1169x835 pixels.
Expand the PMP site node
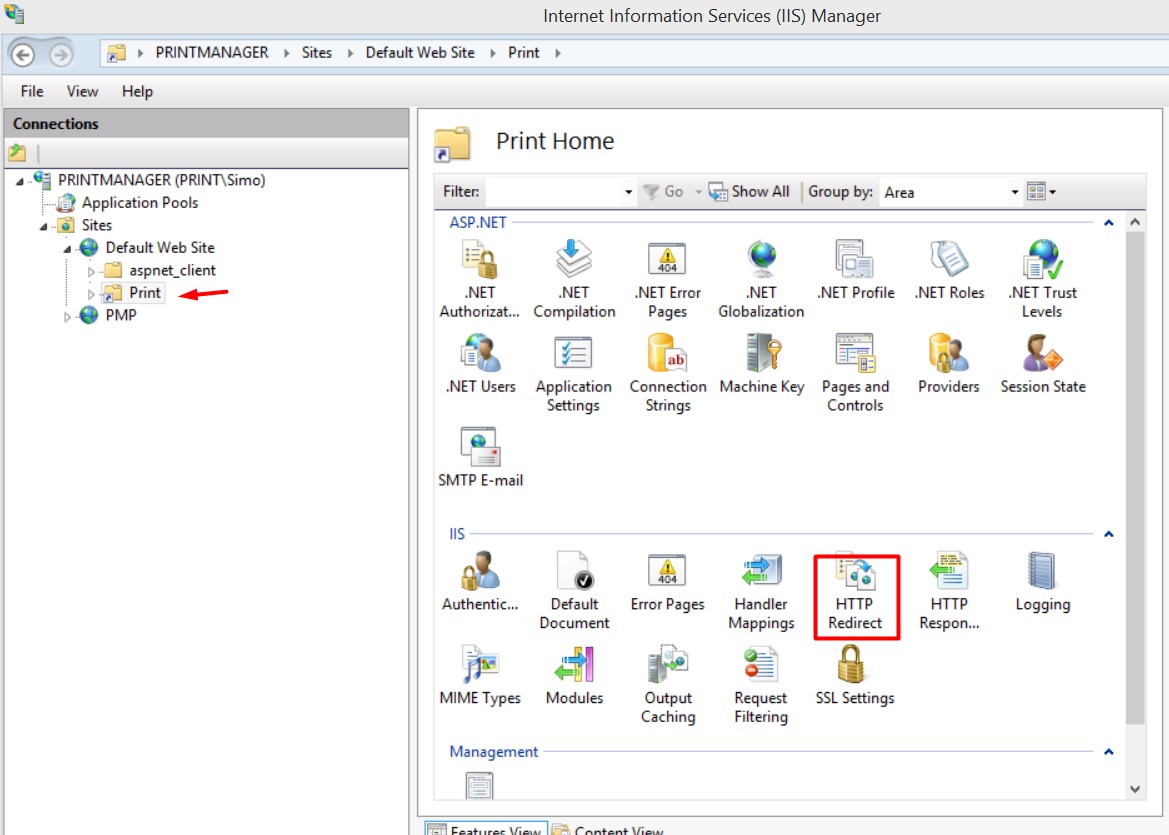pyautogui.click(x=67, y=316)
